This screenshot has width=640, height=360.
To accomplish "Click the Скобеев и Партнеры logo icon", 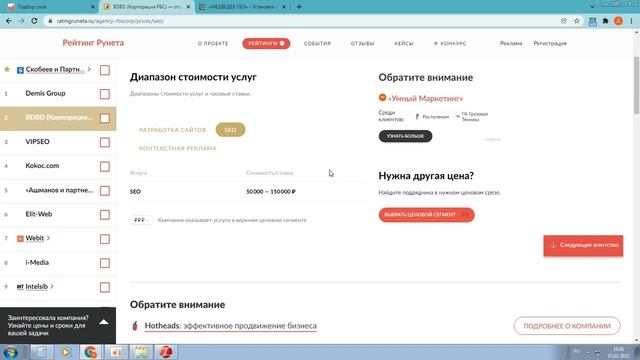I will pyautogui.click(x=20, y=70).
